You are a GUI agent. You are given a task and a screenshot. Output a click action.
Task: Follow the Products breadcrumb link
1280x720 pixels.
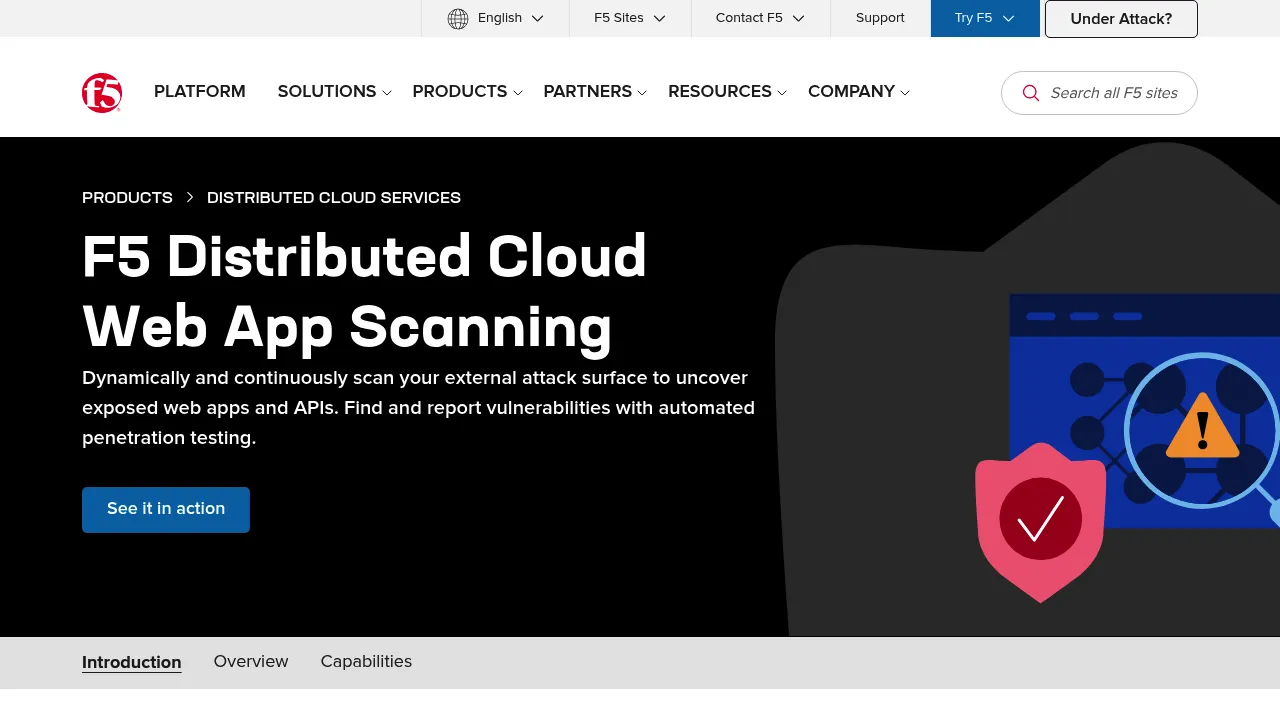pyautogui.click(x=127, y=197)
